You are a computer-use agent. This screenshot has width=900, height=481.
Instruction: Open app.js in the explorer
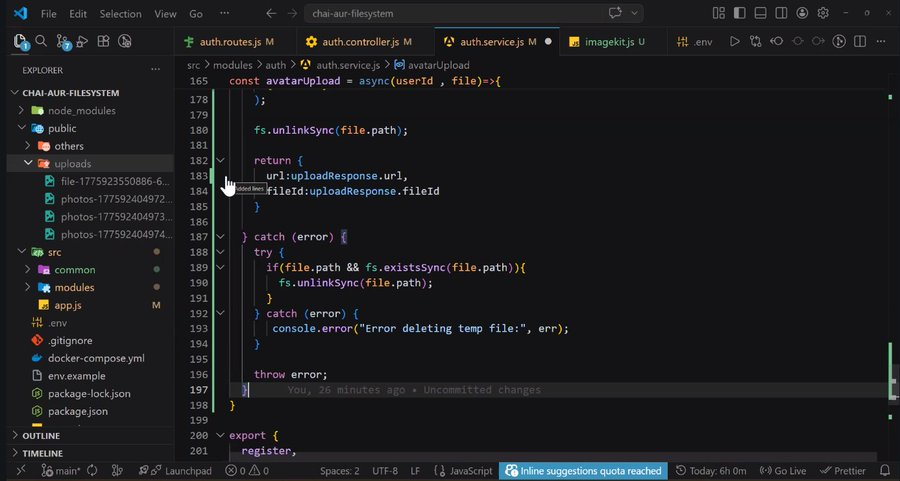pyautogui.click(x=90, y=305)
